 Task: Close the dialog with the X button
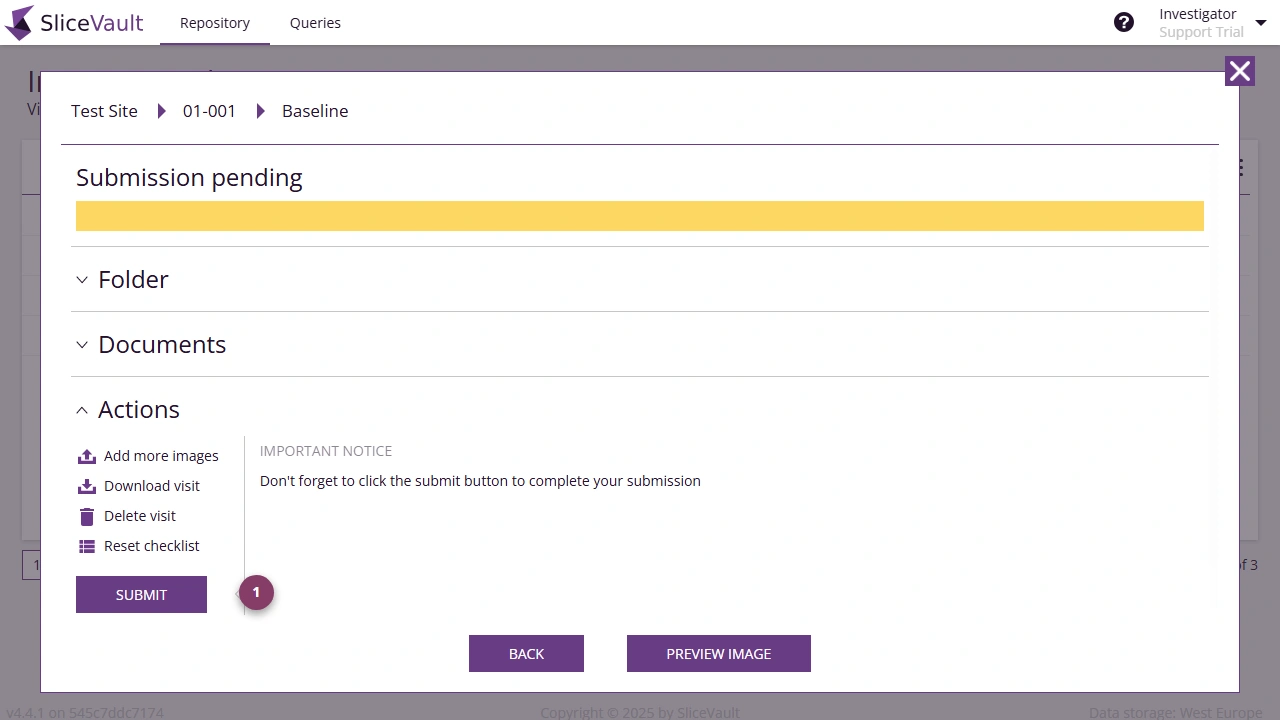click(1240, 71)
